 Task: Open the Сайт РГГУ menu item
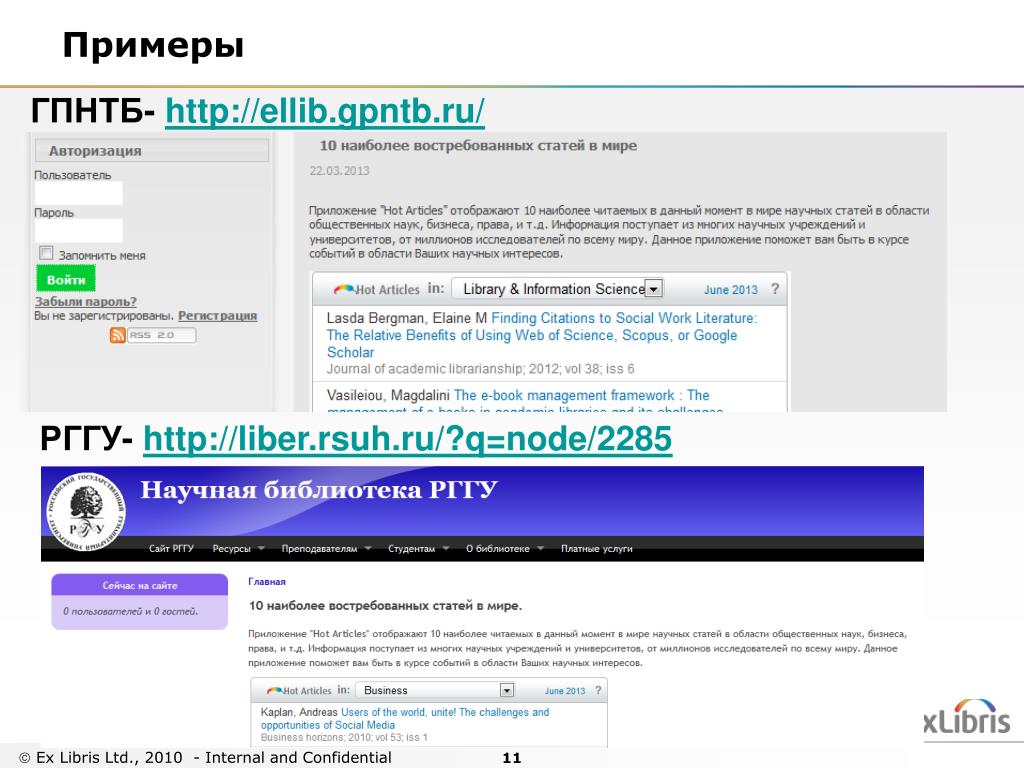[171, 549]
